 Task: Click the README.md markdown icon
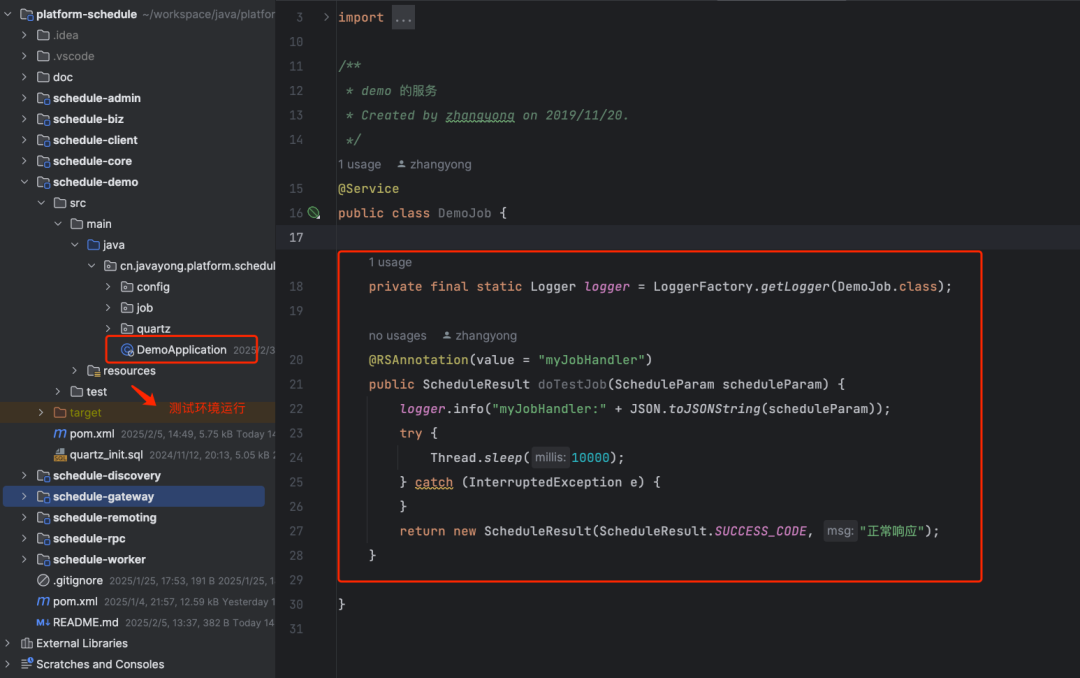43,622
